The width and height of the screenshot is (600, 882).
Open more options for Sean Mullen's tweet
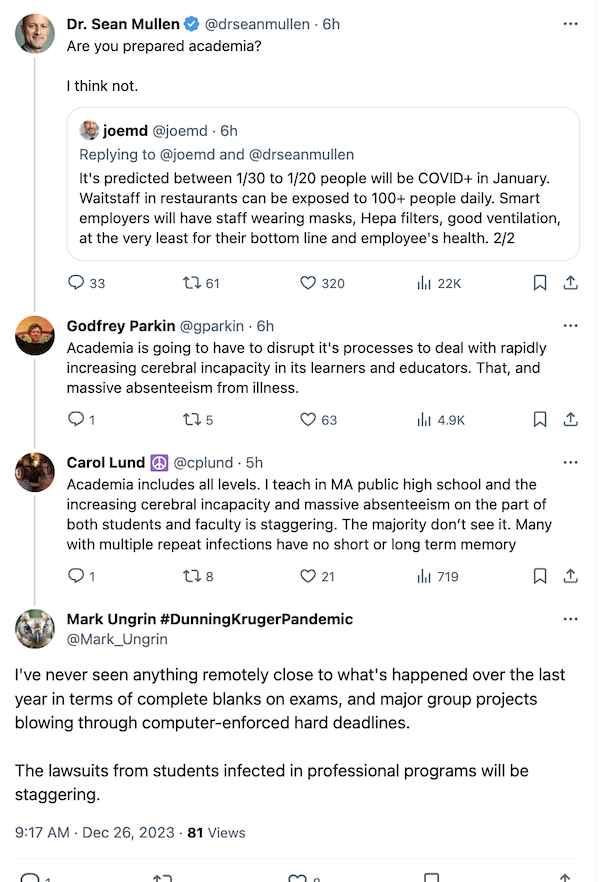(571, 23)
